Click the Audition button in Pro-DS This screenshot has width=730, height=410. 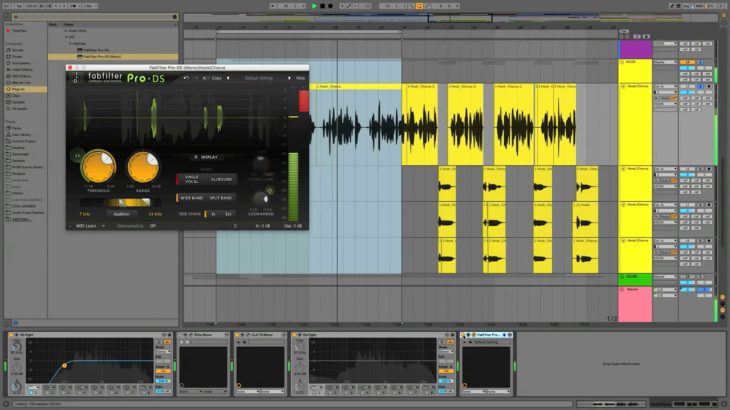tap(122, 214)
